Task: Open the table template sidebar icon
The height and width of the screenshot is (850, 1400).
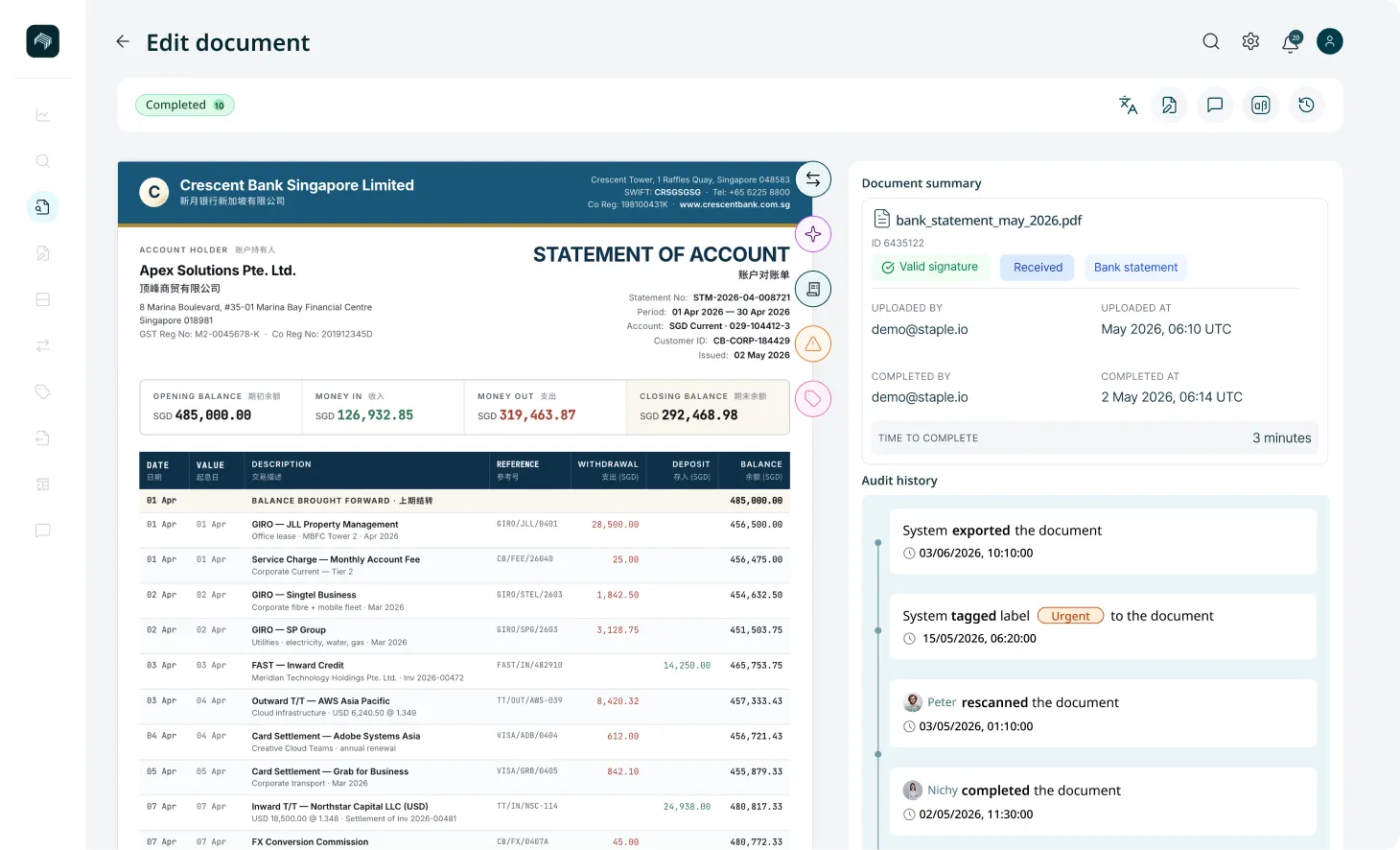Action: (x=42, y=484)
